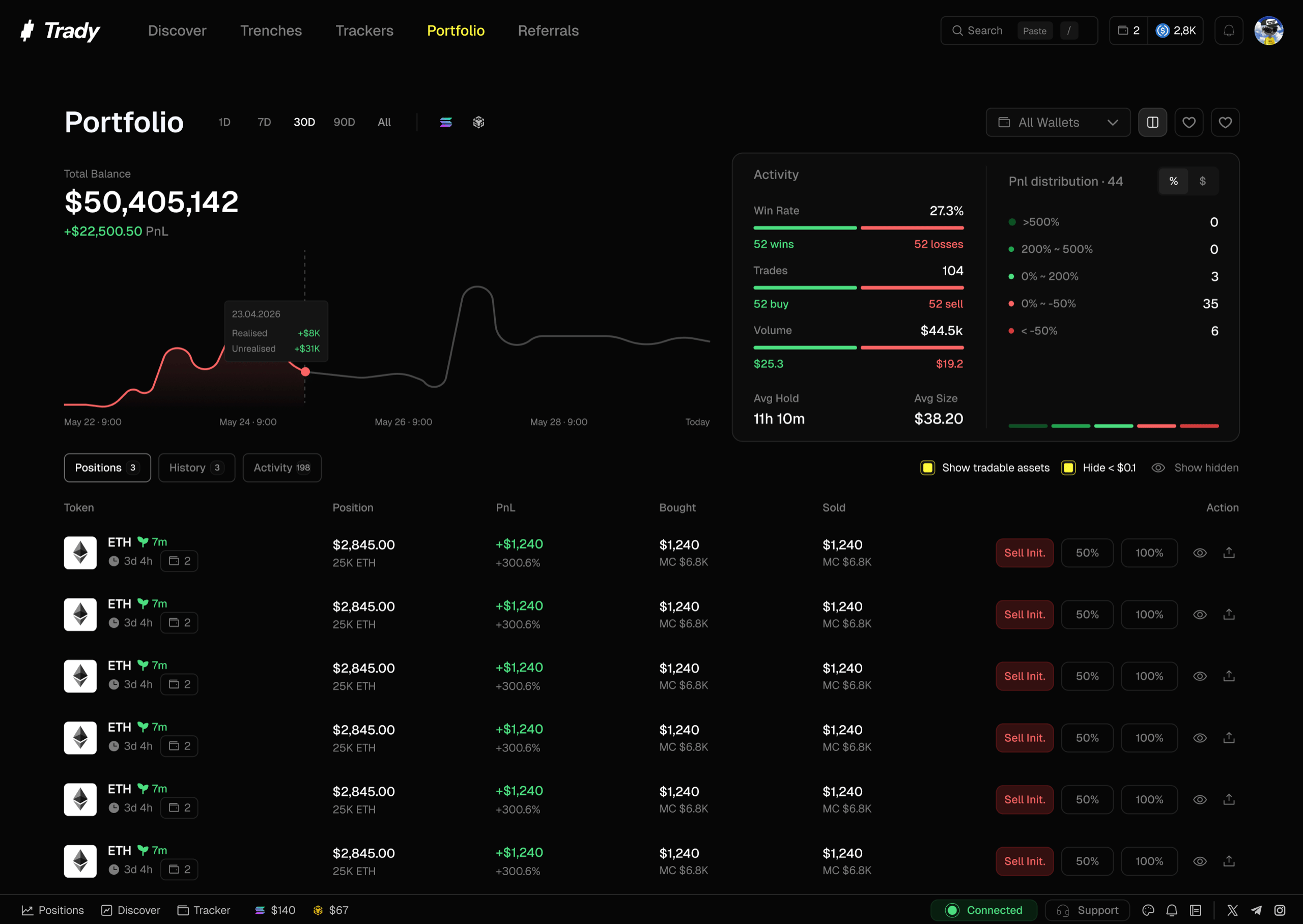Toggle Hide < $0.1 checkbox
The height and width of the screenshot is (924, 1303).
[1068, 468]
